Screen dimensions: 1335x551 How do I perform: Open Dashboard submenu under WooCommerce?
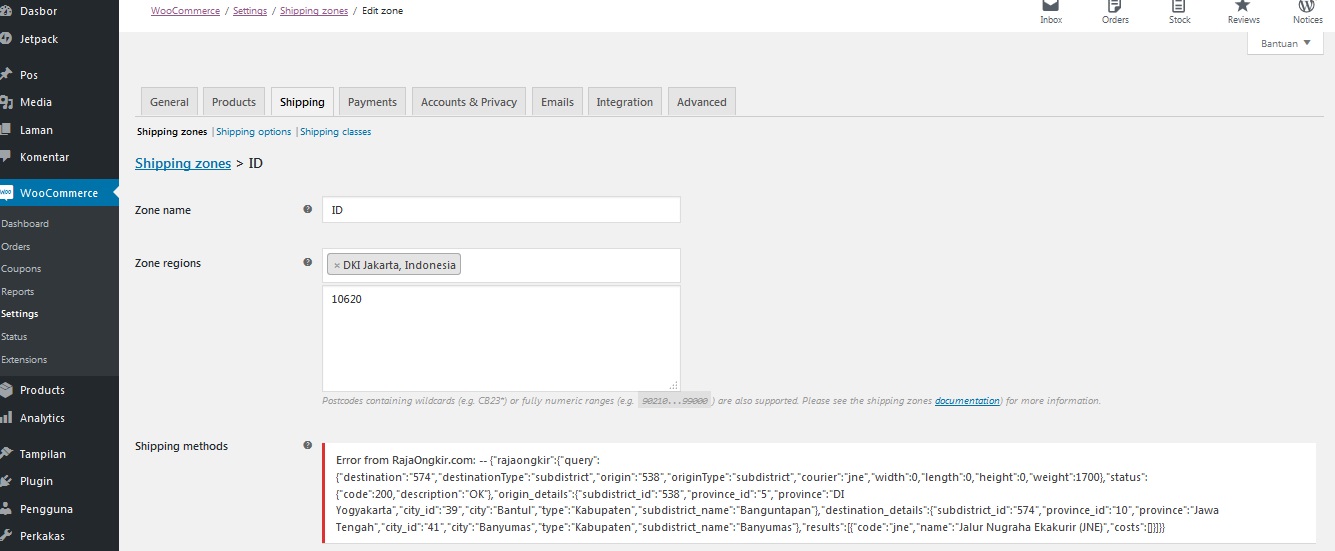[x=25, y=224]
